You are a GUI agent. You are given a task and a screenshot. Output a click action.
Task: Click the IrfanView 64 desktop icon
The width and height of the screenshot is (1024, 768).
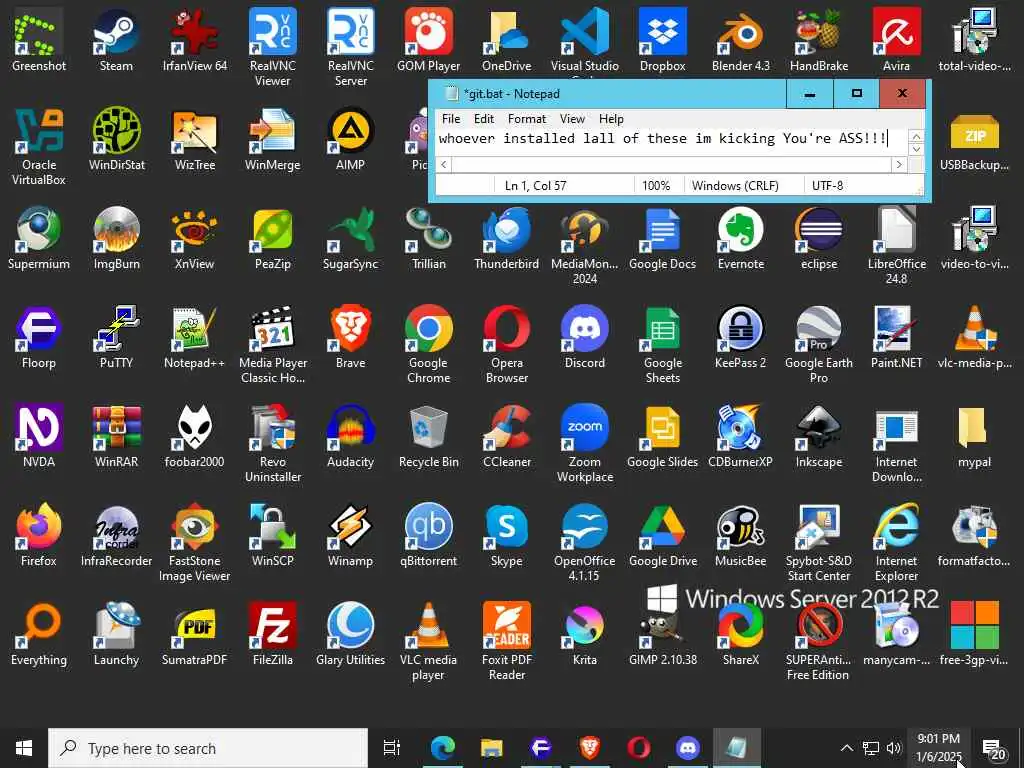coord(195,39)
